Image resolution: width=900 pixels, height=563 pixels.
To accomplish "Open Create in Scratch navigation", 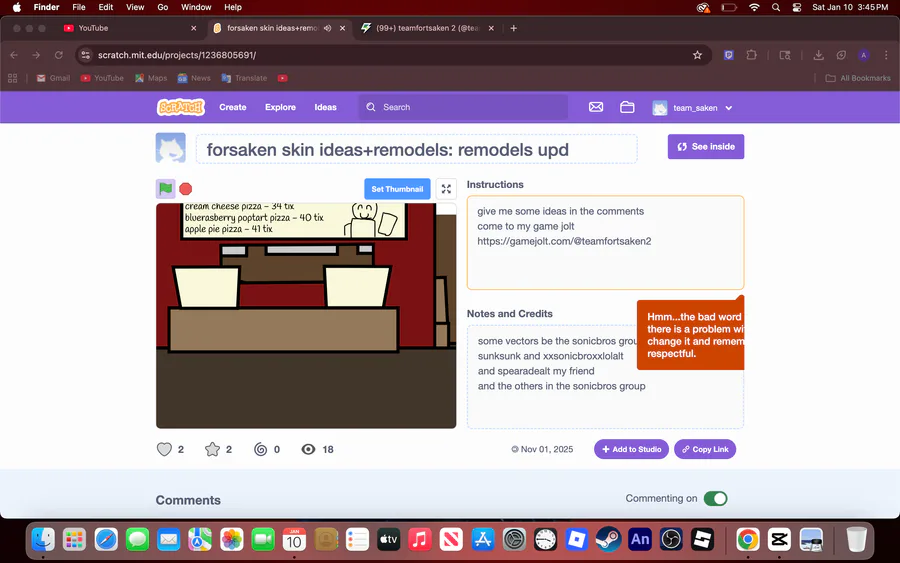I will [232, 107].
